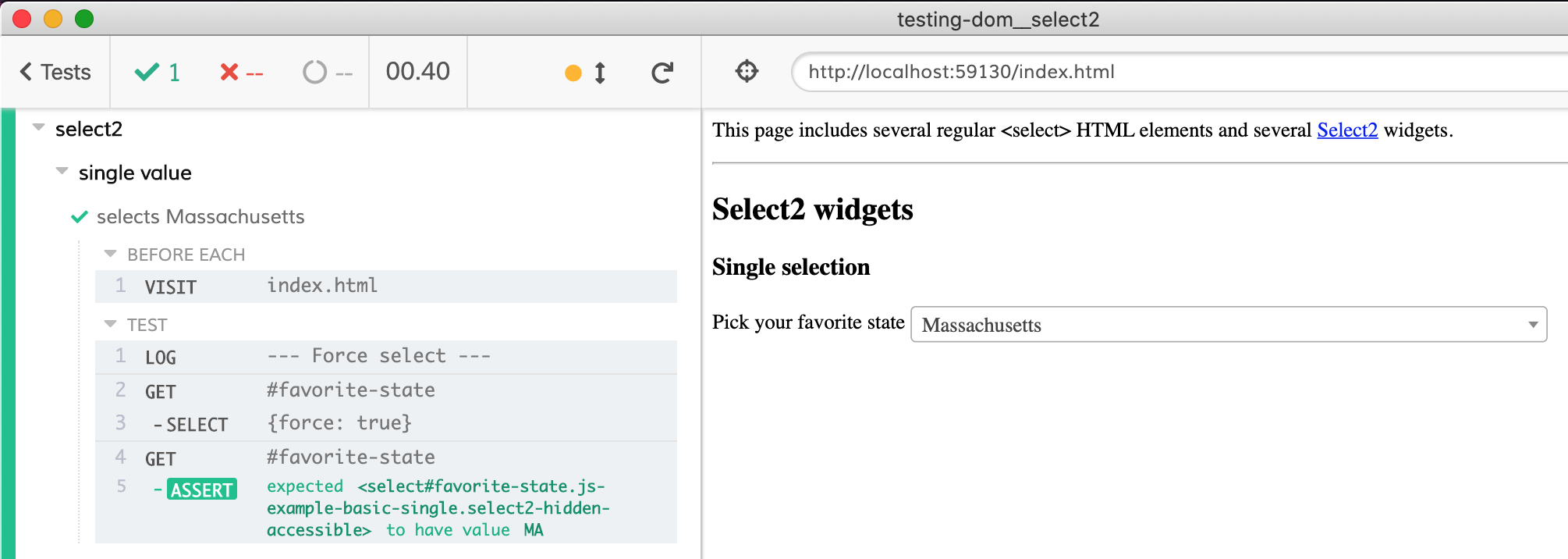Collapse the single value suite

coord(62,171)
